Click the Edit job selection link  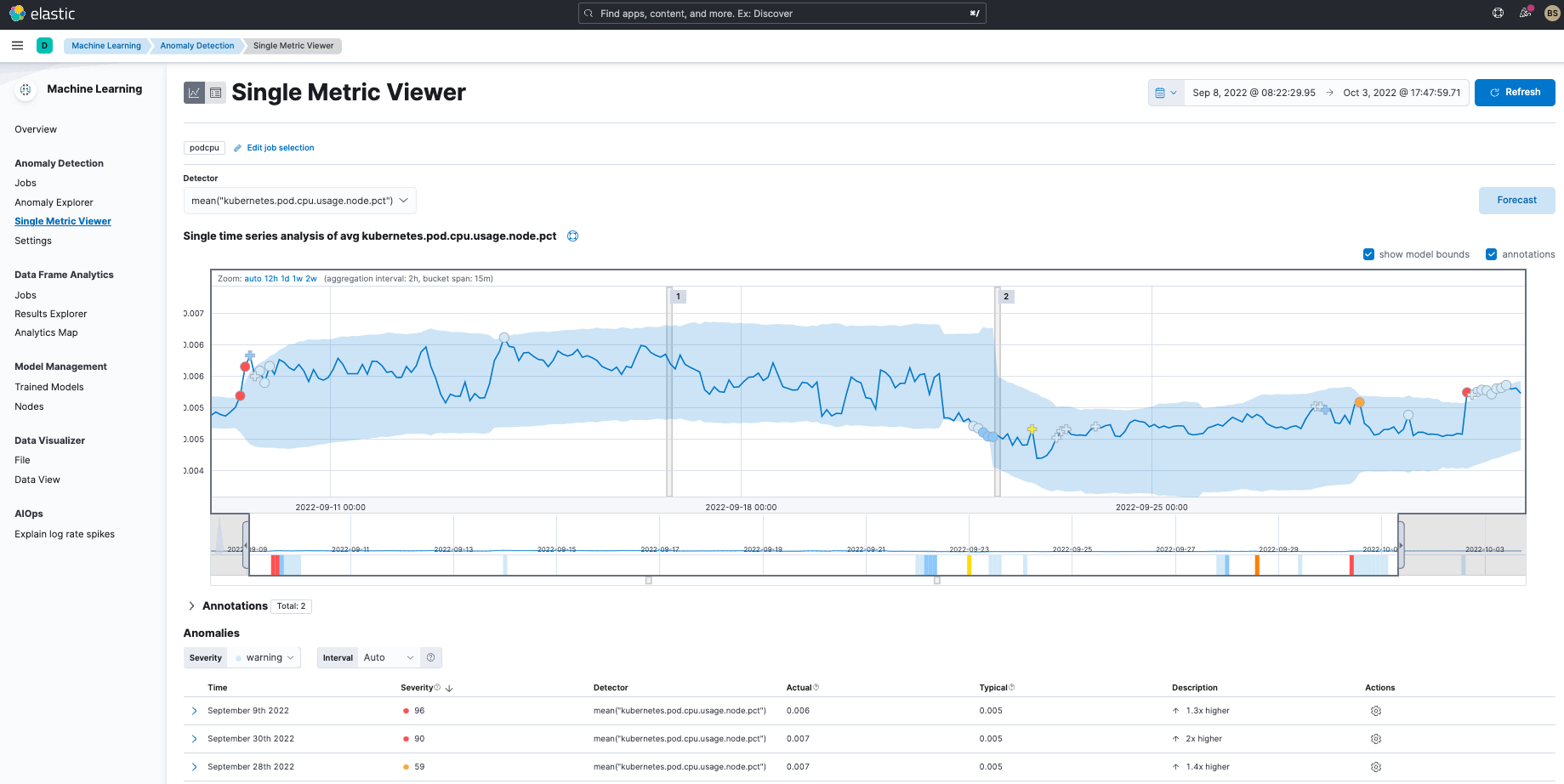pyautogui.click(x=280, y=148)
